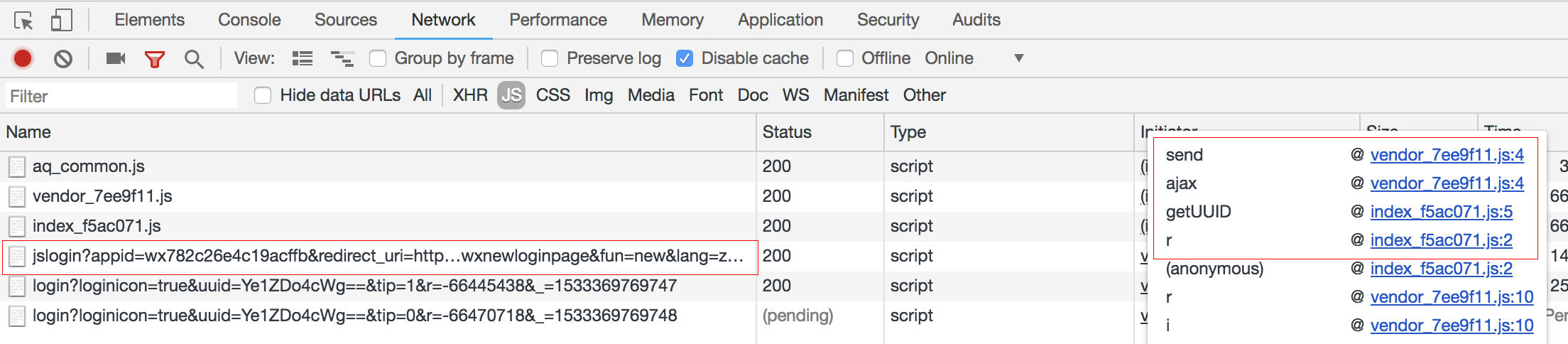Open the Sources tab
Viewport: 1568px width, 344px height.
(x=346, y=20)
